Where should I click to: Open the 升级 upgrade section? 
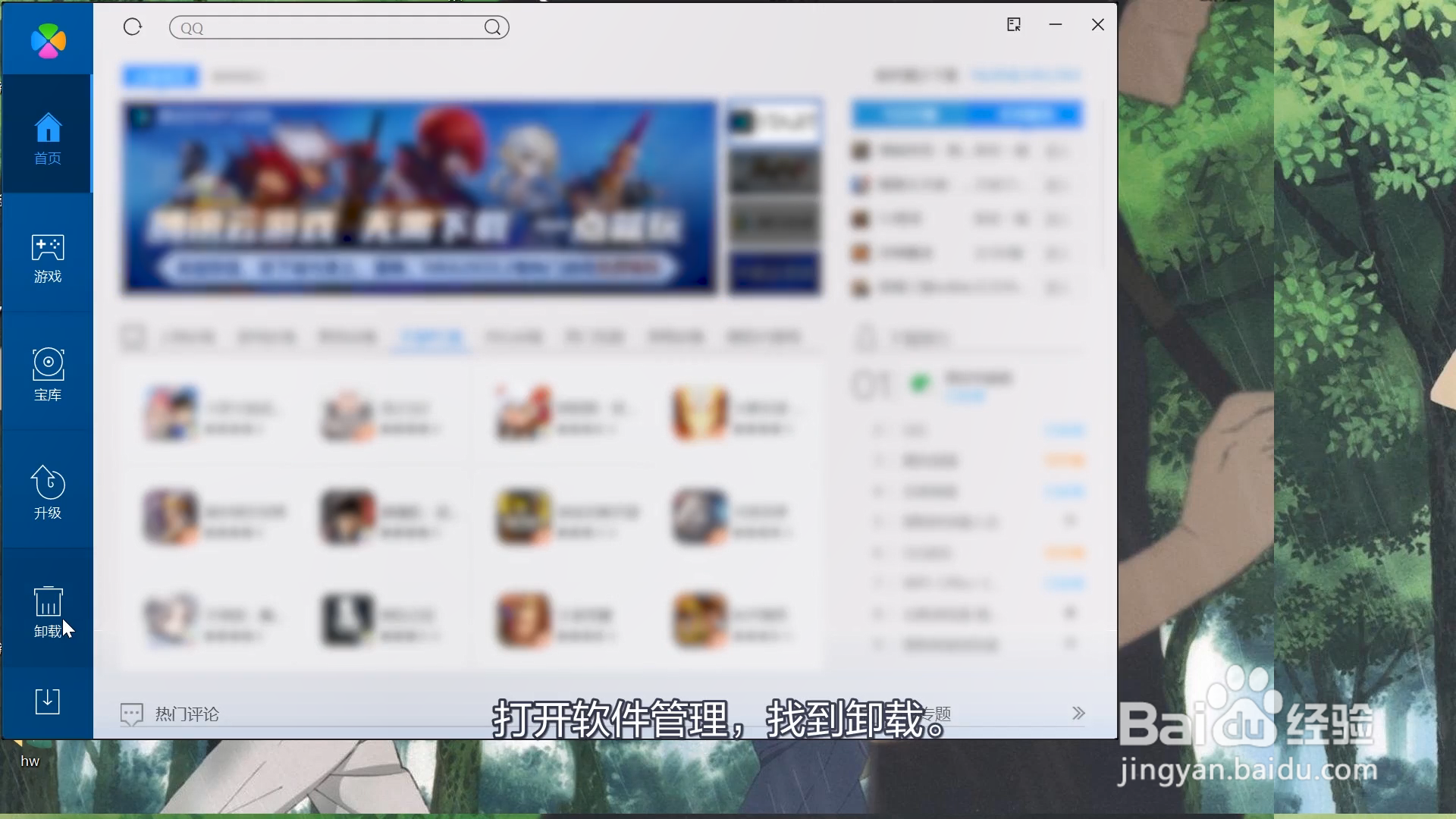coord(47,493)
